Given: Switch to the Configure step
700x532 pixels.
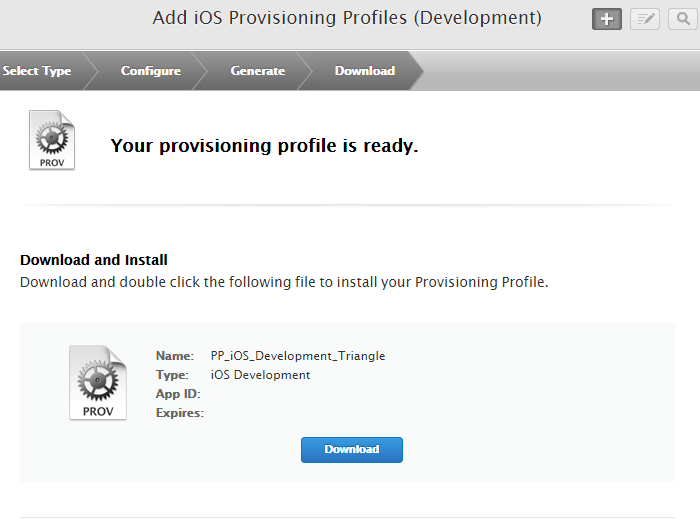Looking at the screenshot, I should click(151, 71).
